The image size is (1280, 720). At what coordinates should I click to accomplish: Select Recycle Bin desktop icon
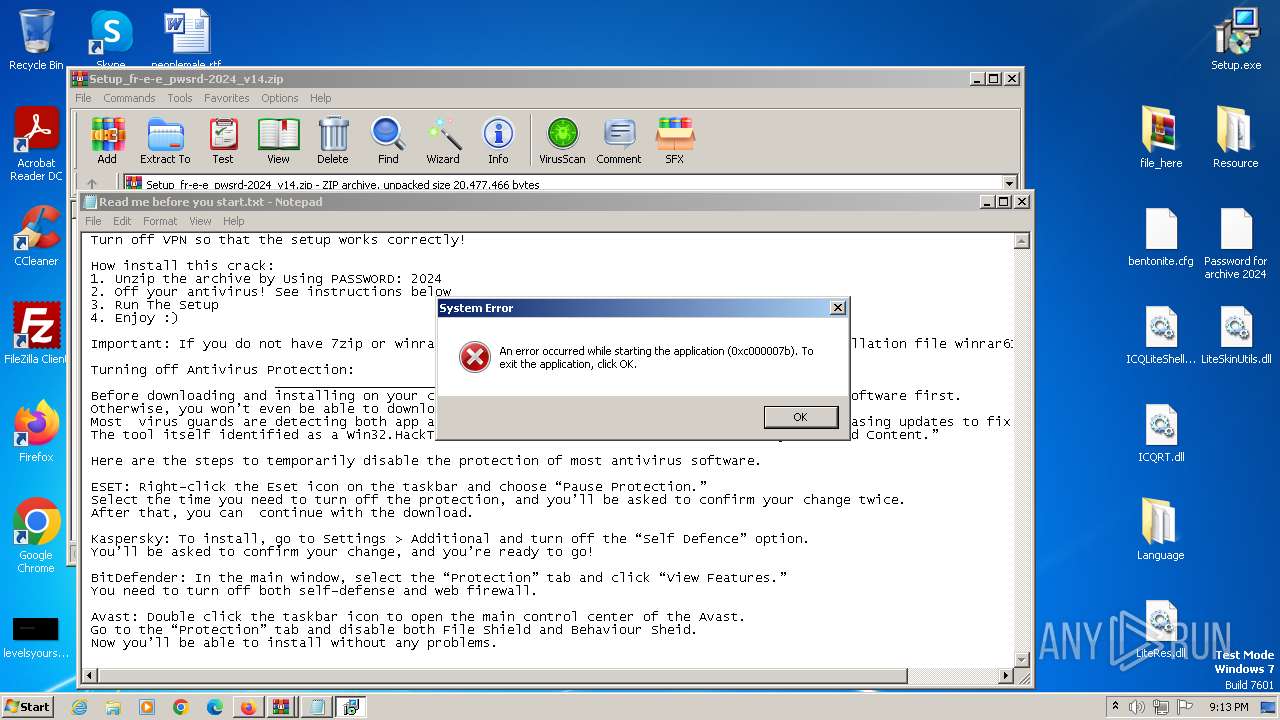coord(36,40)
